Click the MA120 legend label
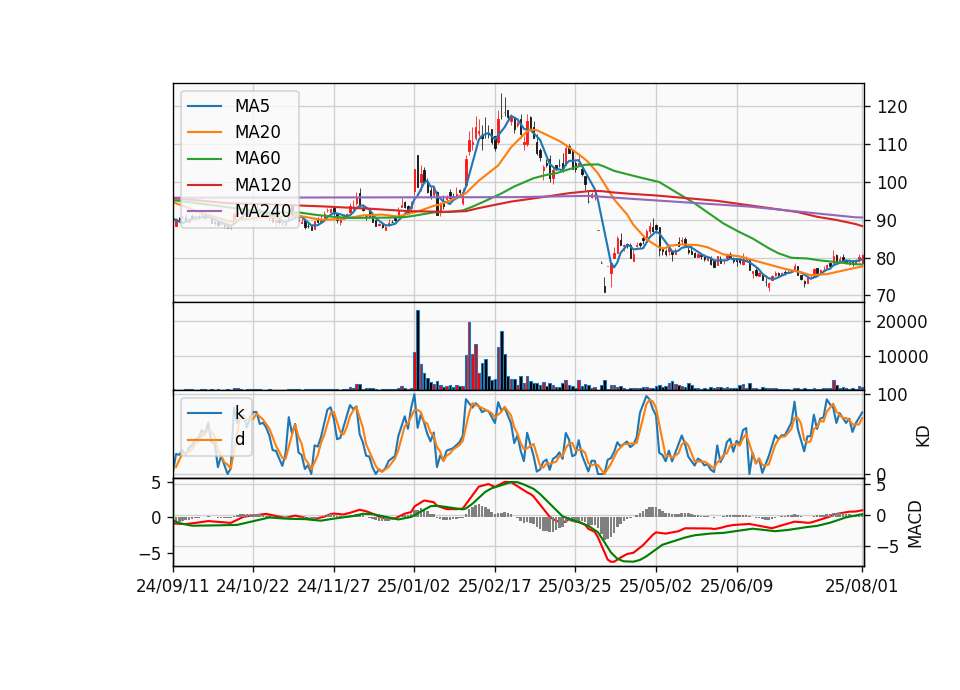The image size is (960, 690). (x=263, y=185)
